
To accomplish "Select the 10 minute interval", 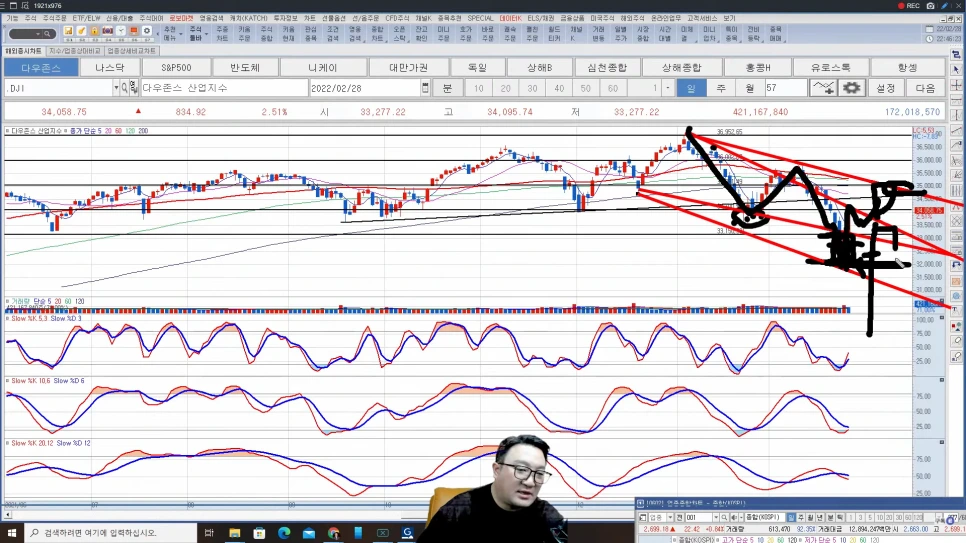I will [x=478, y=88].
